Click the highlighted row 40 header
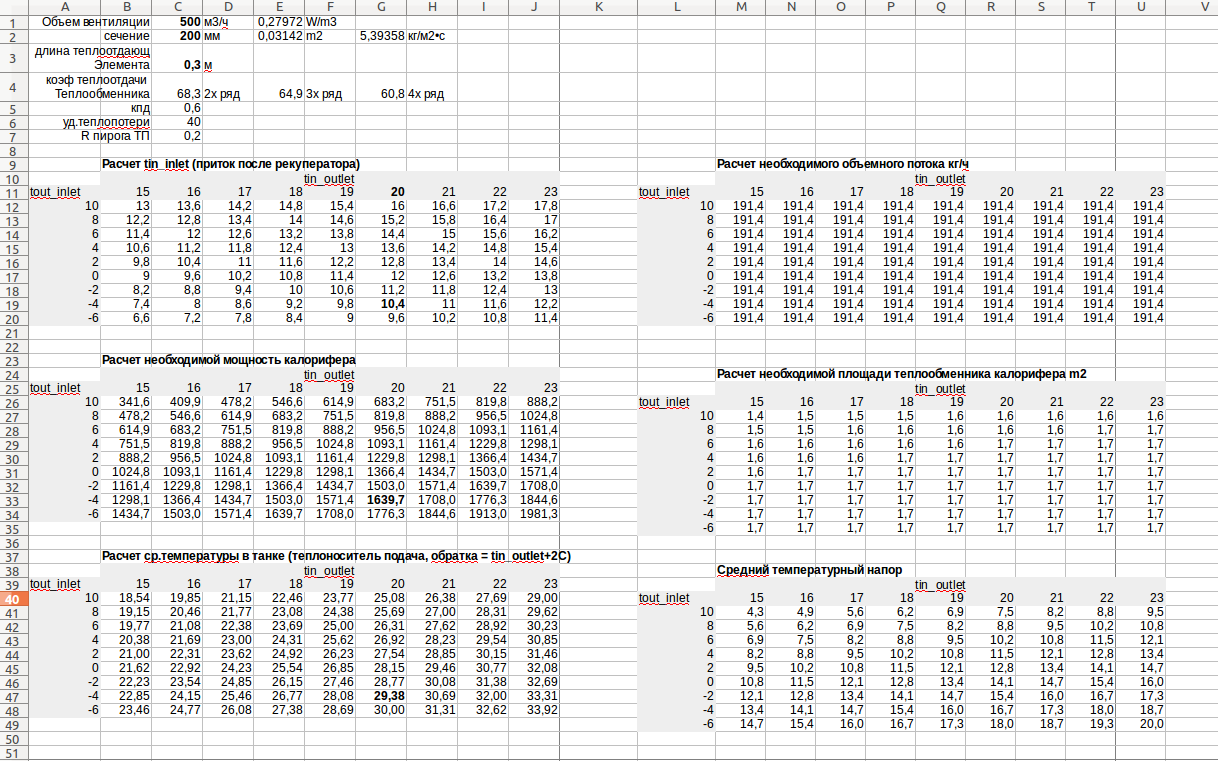The height and width of the screenshot is (761, 1218). click(x=14, y=598)
